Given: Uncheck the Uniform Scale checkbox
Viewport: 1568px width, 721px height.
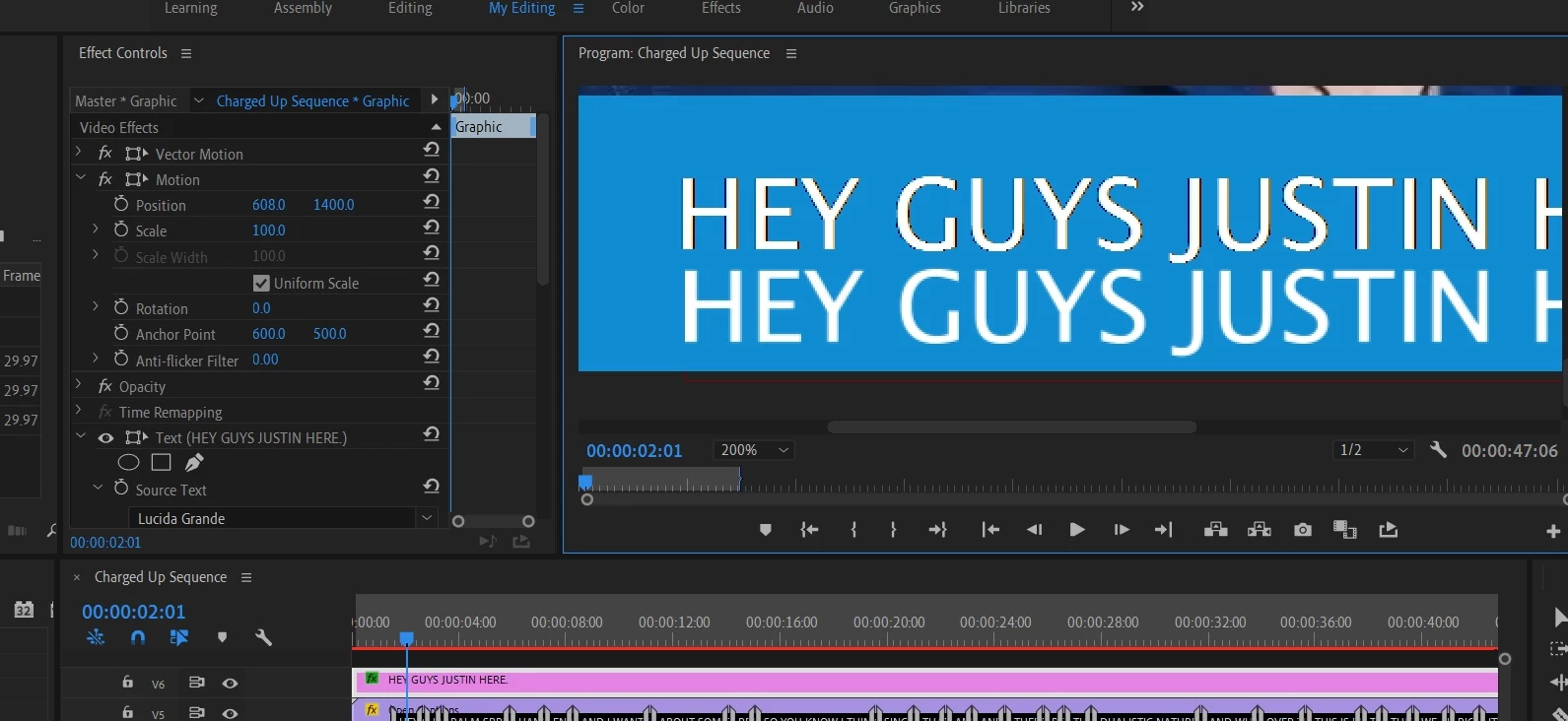Looking at the screenshot, I should coord(261,283).
